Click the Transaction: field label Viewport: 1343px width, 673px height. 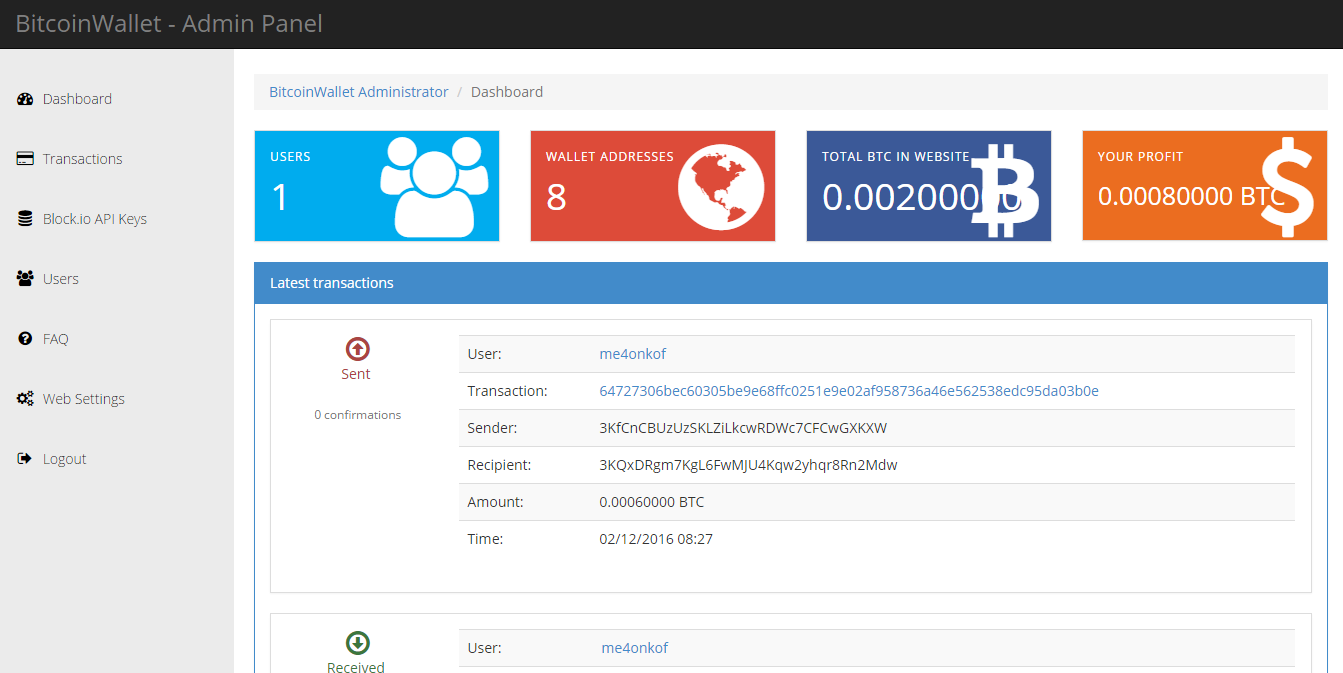[507, 391]
